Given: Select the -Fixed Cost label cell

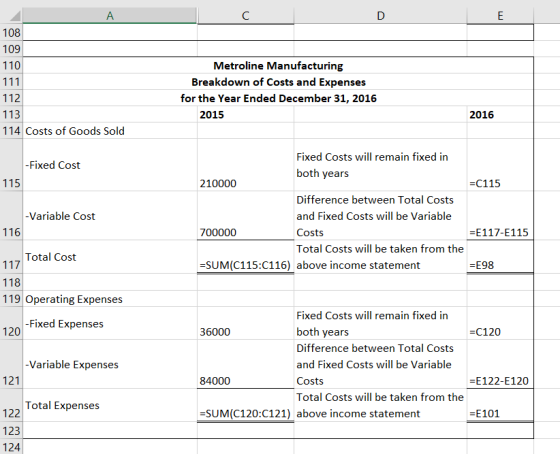Looking at the screenshot, I should 110,165.
